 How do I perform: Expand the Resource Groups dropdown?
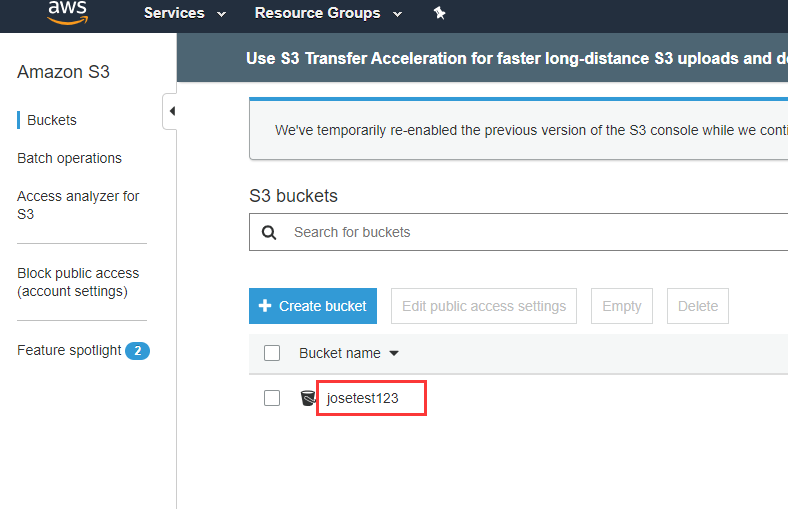coord(328,13)
